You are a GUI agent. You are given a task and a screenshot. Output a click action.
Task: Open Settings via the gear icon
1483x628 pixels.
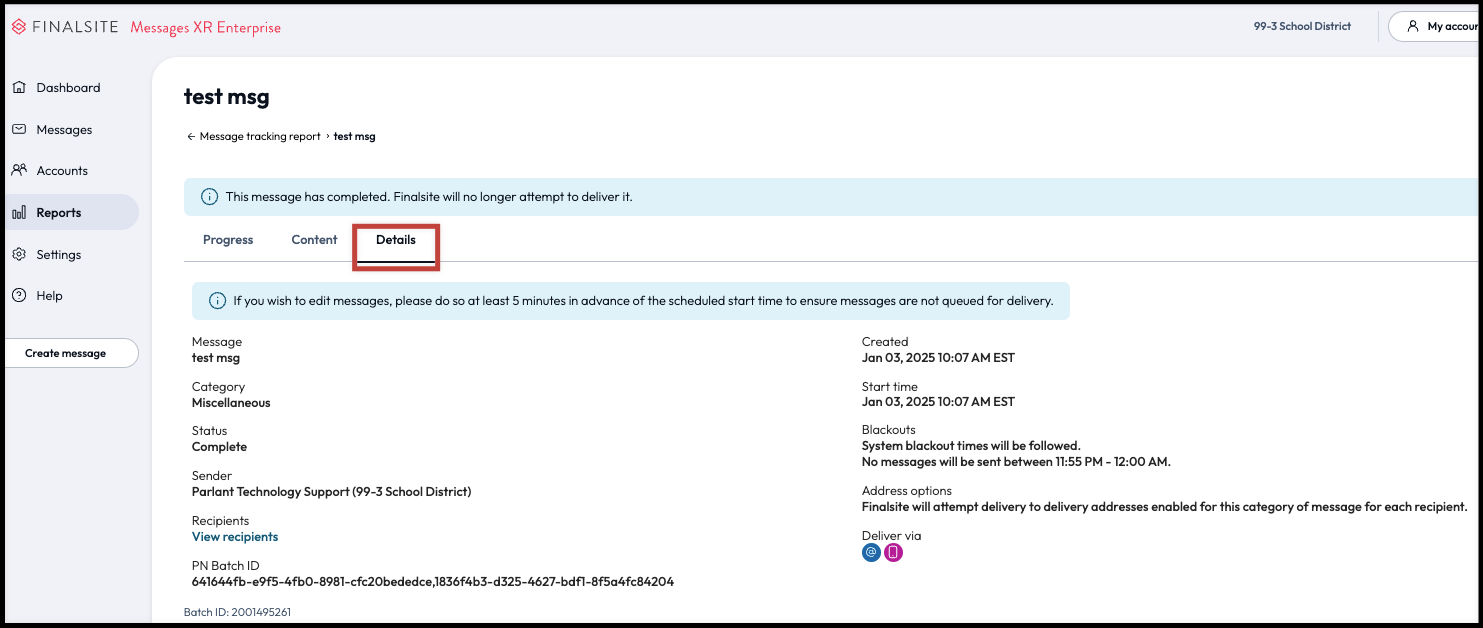19,255
